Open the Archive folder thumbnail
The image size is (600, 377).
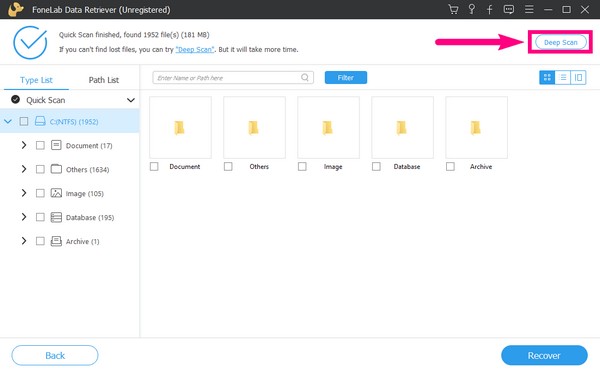[x=476, y=127]
